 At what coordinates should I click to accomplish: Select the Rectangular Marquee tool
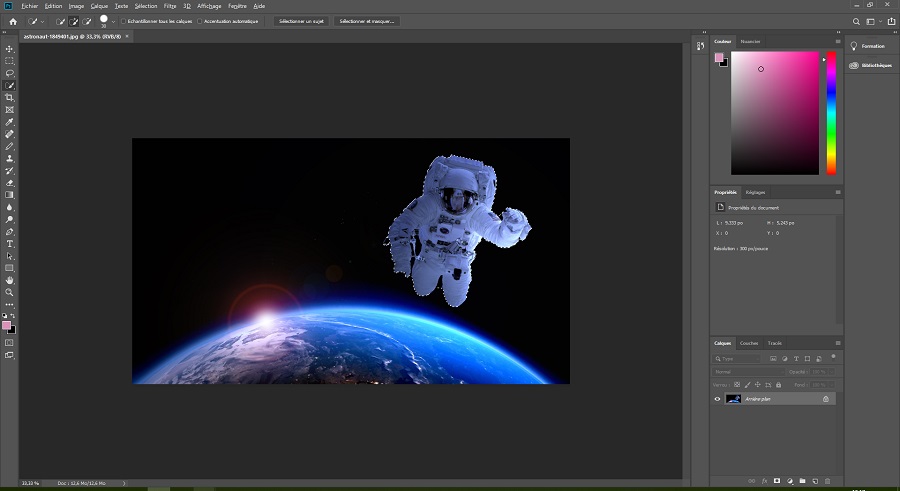9,61
